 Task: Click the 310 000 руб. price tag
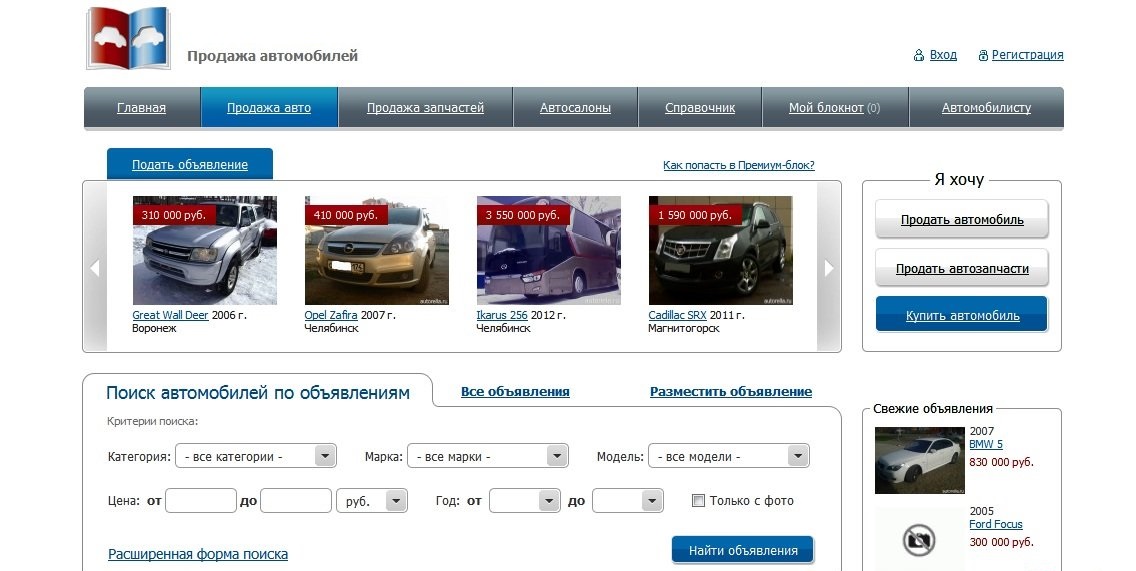pyautogui.click(x=174, y=215)
